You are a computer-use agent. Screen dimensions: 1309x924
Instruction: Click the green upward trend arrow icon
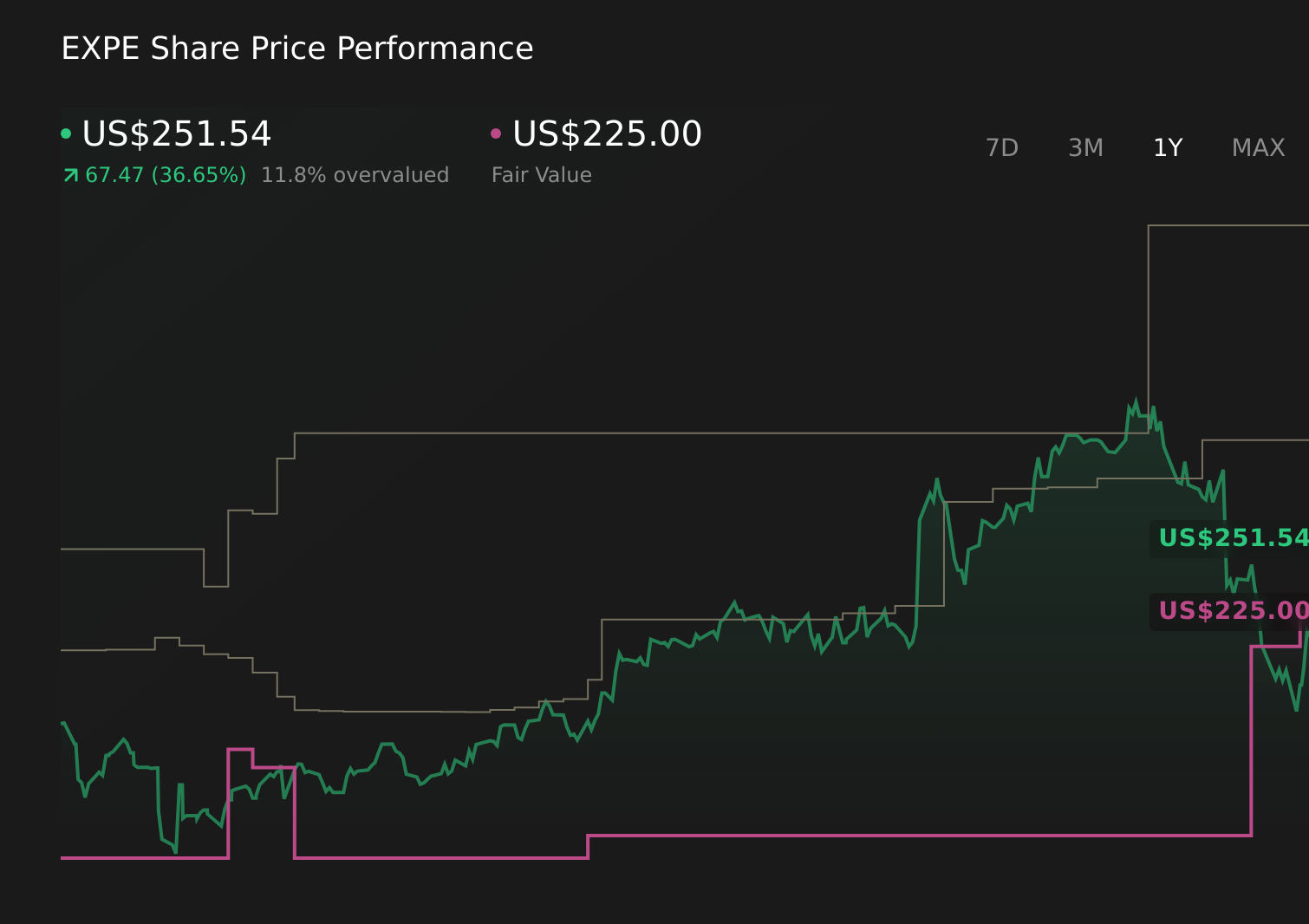[x=71, y=176]
